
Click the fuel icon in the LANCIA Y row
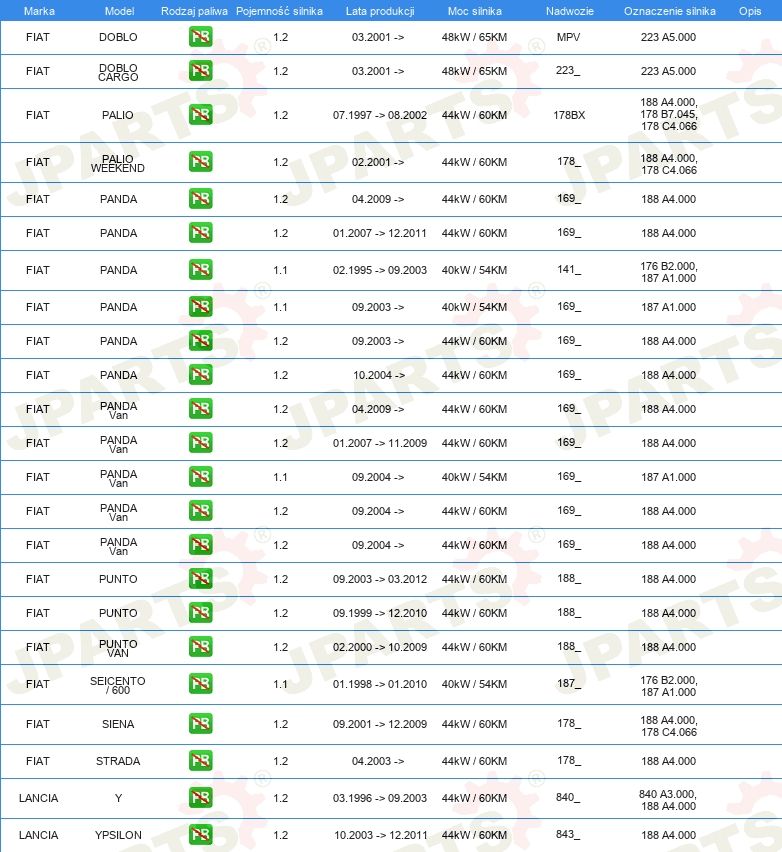click(x=201, y=798)
